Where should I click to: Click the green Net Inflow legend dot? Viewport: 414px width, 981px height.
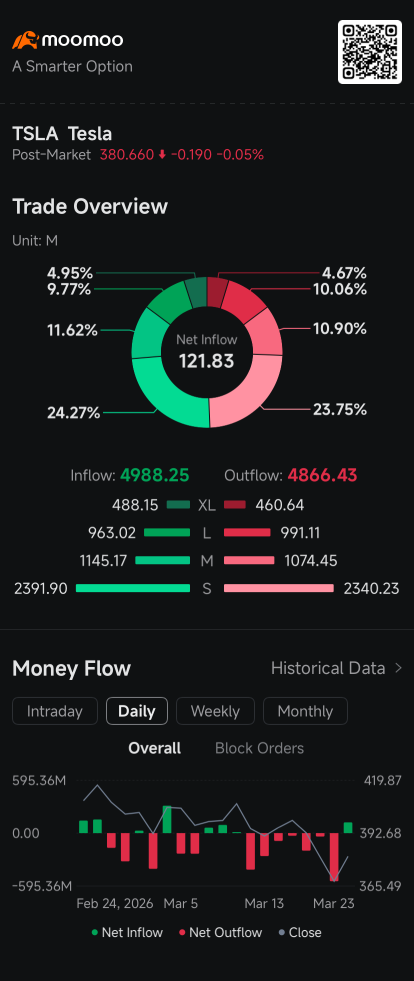click(x=95, y=932)
